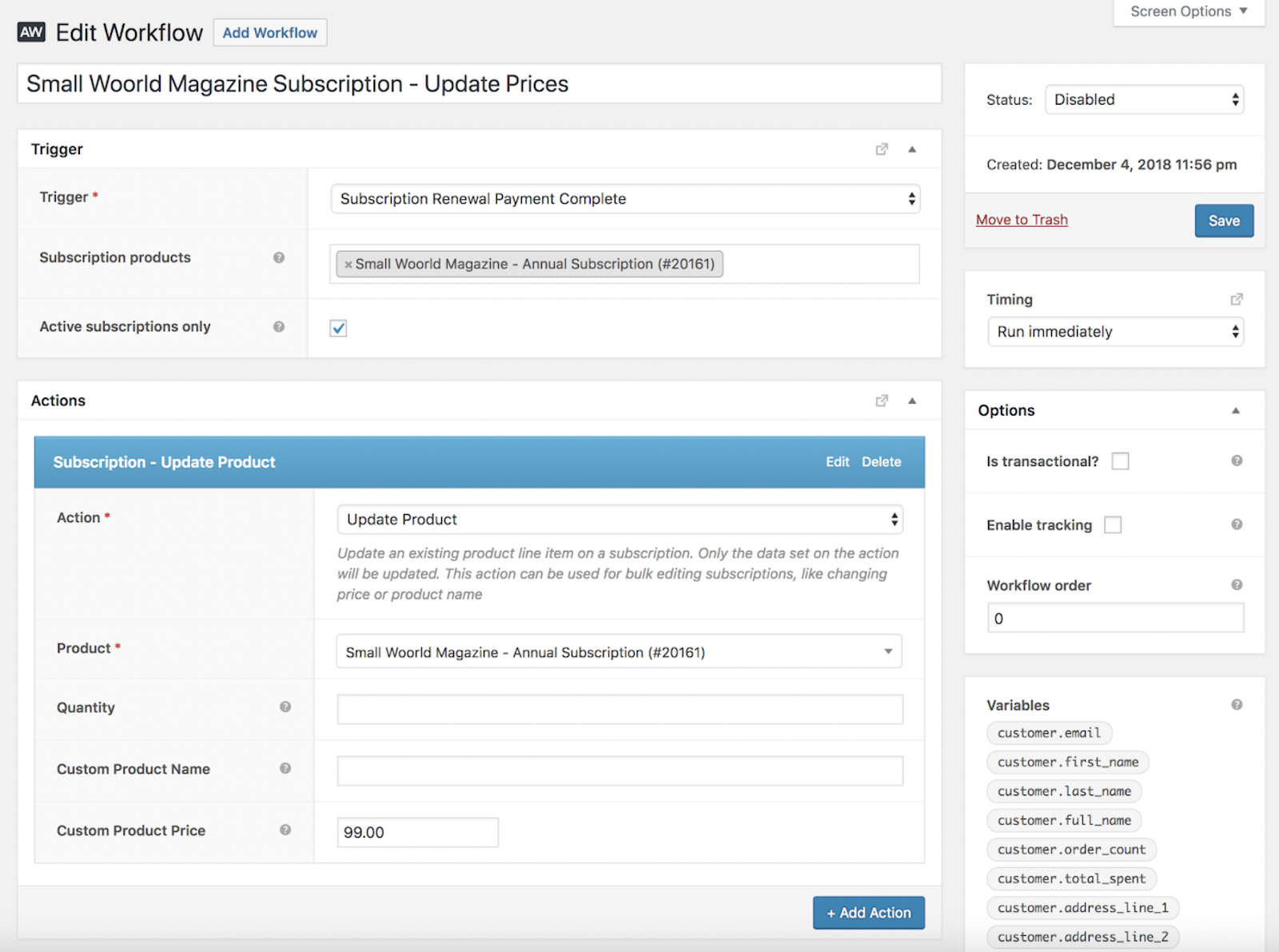The height and width of the screenshot is (952, 1279).
Task: Enable the tracking checkbox
Action: (1113, 524)
